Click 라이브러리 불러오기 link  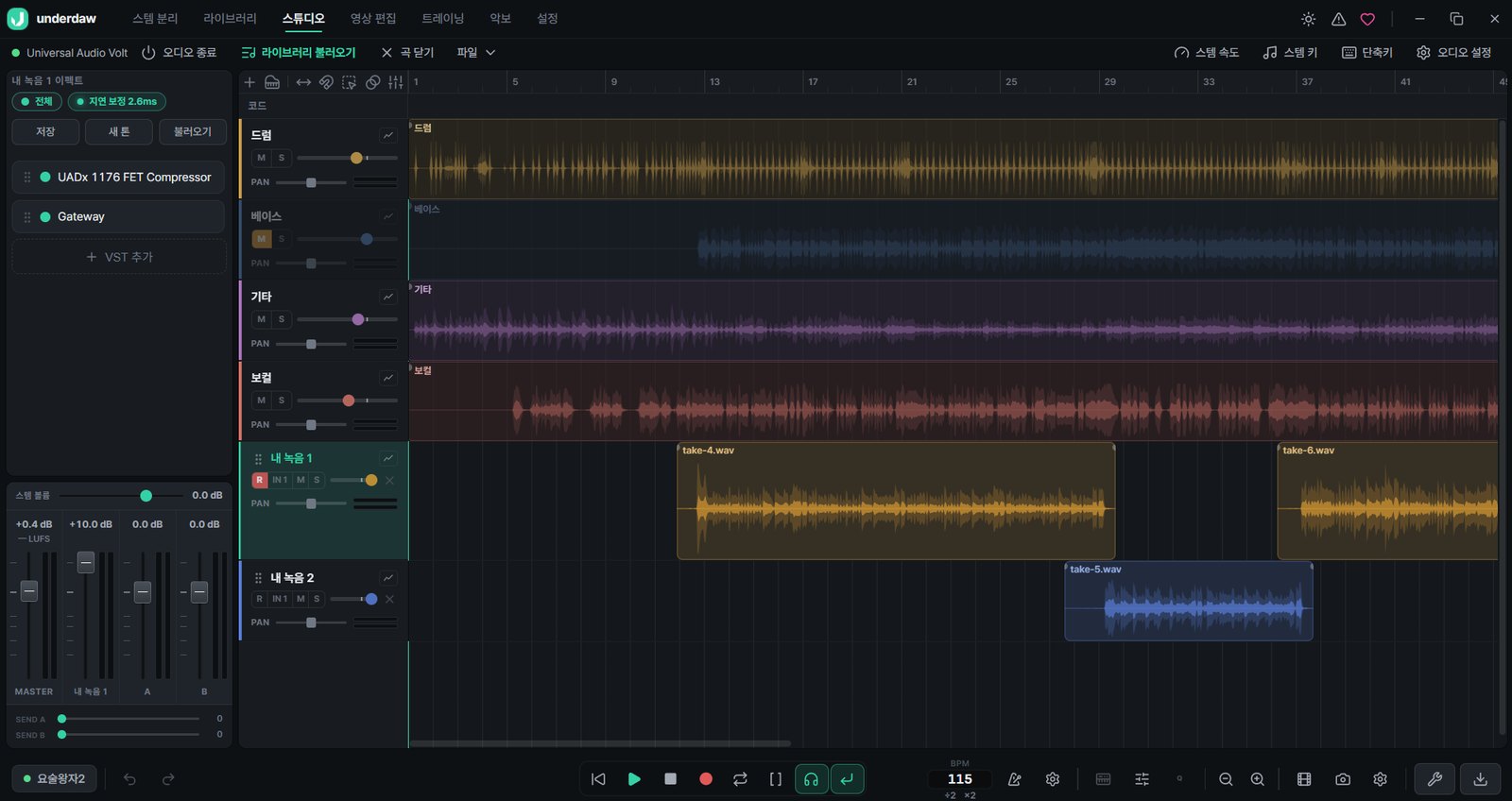click(x=299, y=53)
